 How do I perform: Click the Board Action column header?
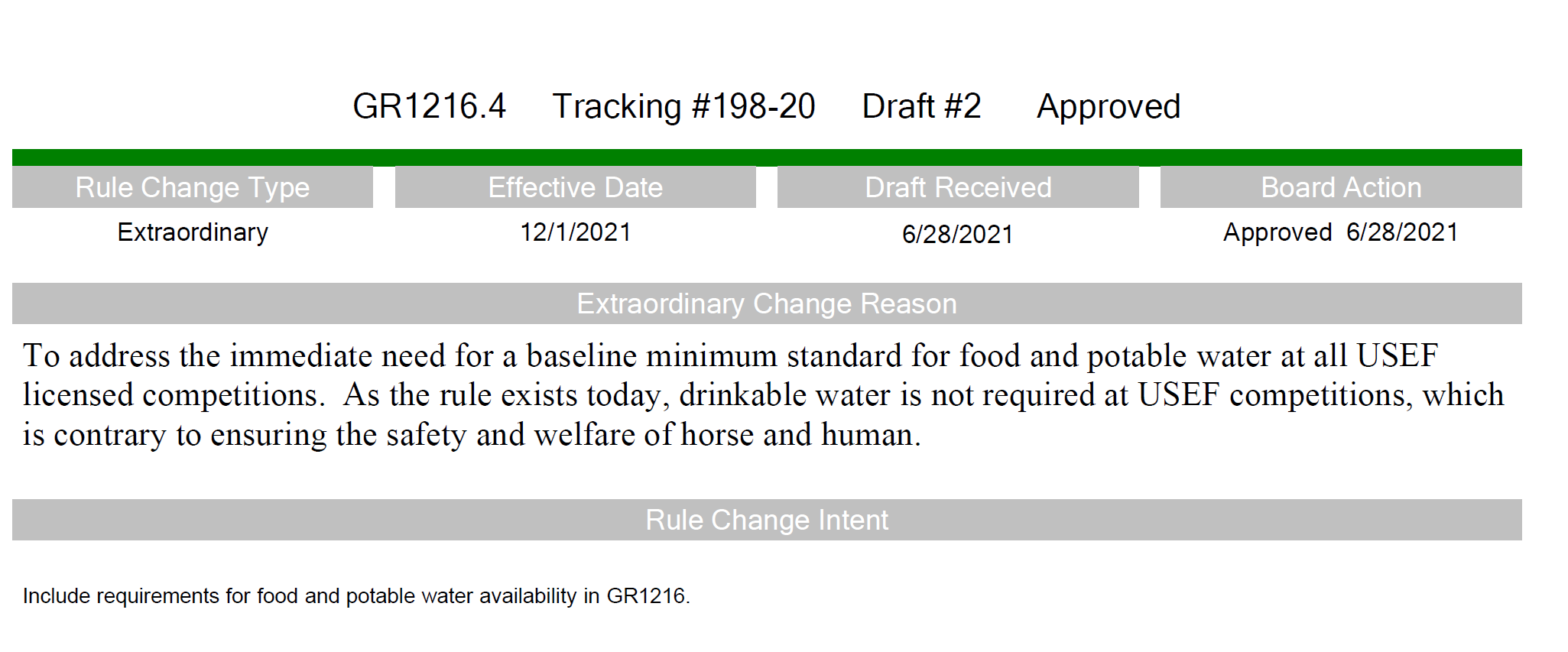point(1341,187)
